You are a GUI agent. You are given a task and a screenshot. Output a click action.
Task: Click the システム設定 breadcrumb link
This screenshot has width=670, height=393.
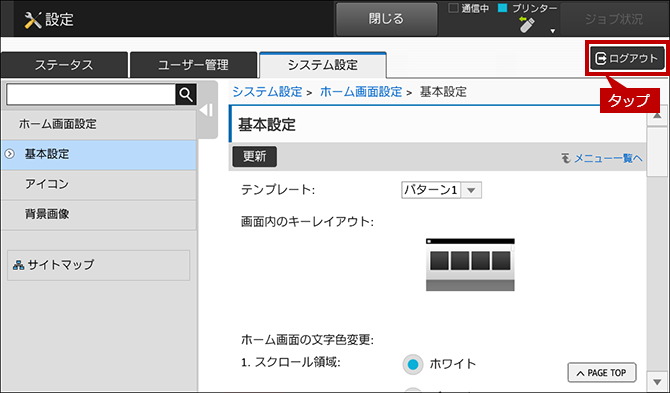click(267, 92)
